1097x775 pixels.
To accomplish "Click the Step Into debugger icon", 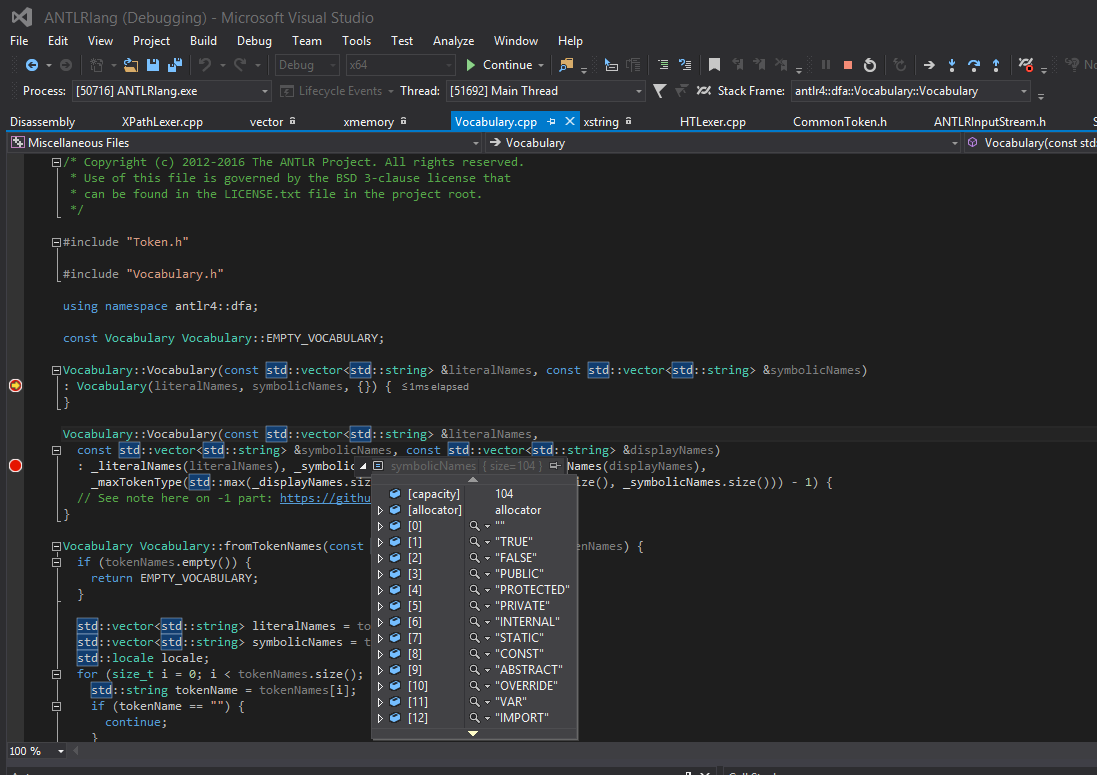I will pyautogui.click(x=952, y=65).
